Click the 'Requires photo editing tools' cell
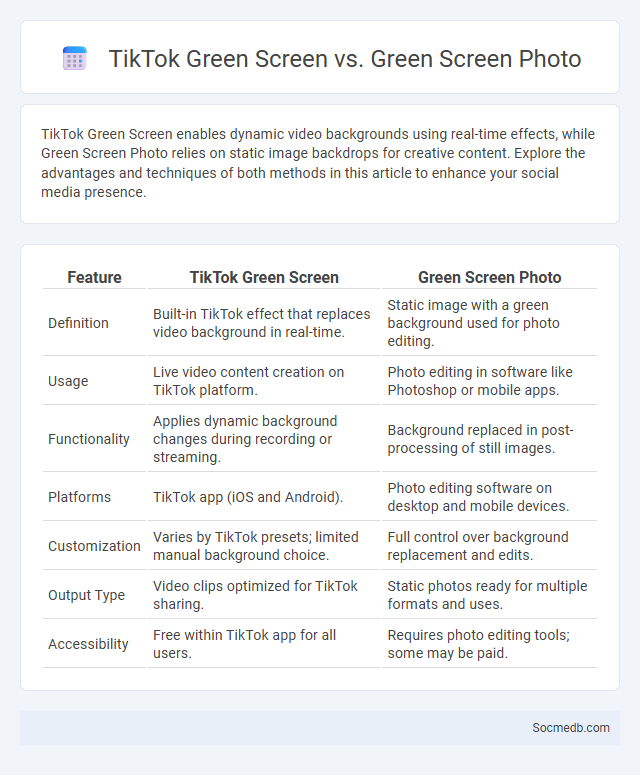Image resolution: width=640 pixels, height=775 pixels. [478, 644]
